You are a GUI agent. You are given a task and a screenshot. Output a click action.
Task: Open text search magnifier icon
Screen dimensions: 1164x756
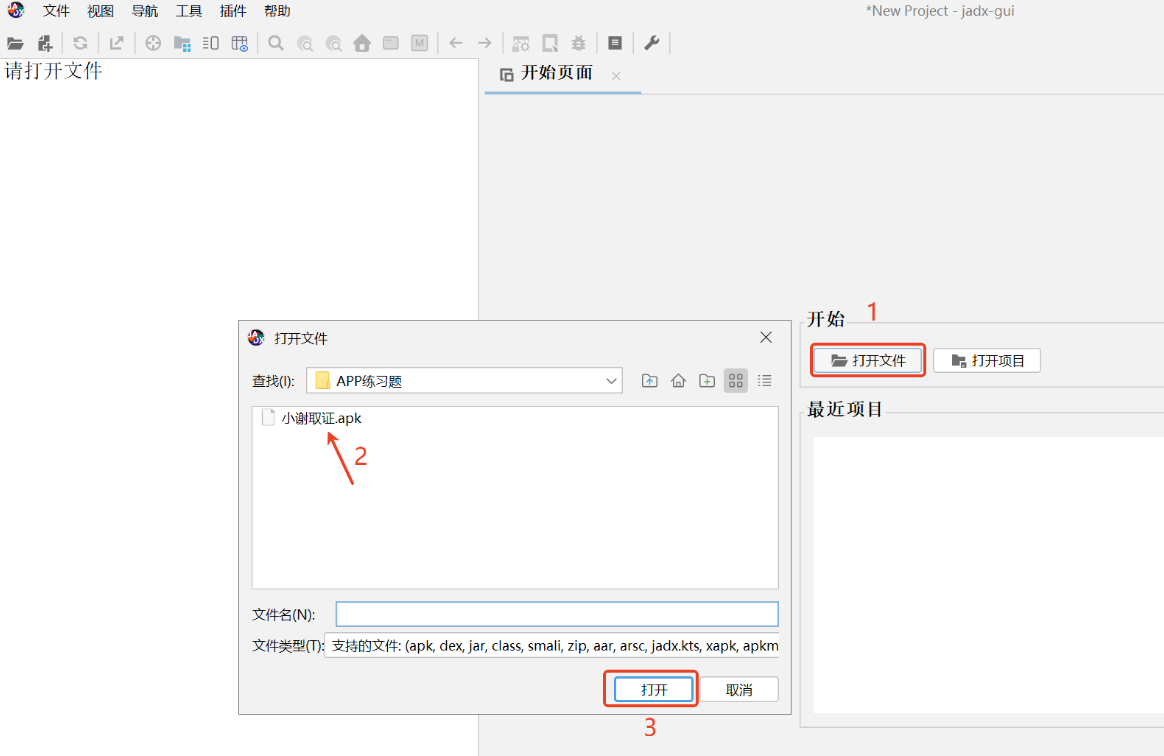(275, 43)
